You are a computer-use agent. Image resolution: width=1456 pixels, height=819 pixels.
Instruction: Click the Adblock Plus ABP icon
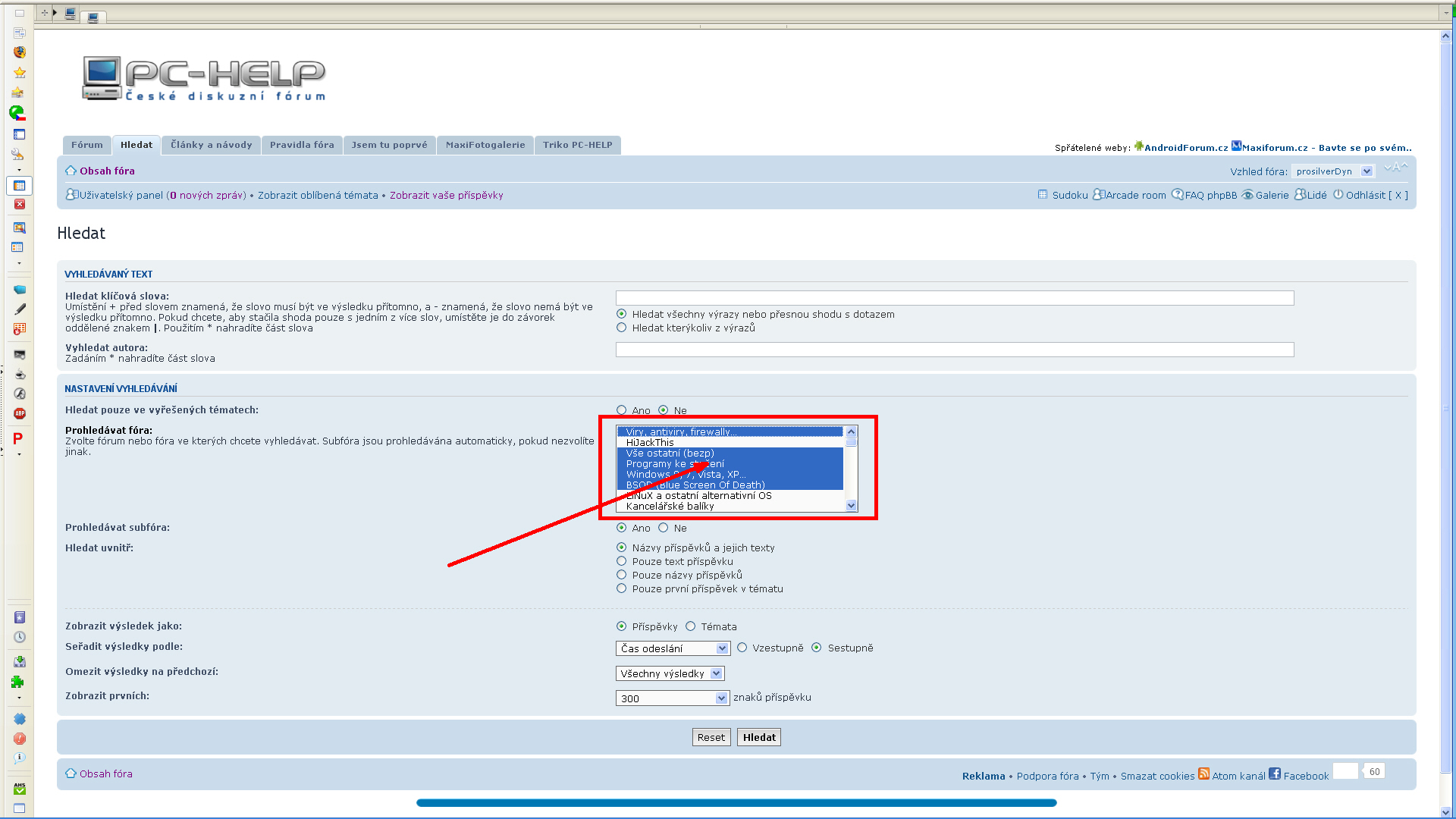pos(20,413)
